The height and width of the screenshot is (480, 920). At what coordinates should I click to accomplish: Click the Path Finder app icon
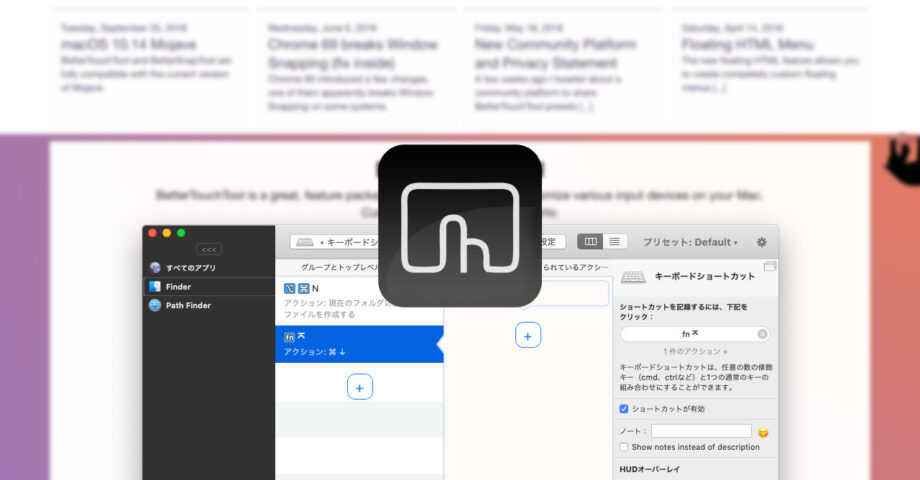click(155, 305)
